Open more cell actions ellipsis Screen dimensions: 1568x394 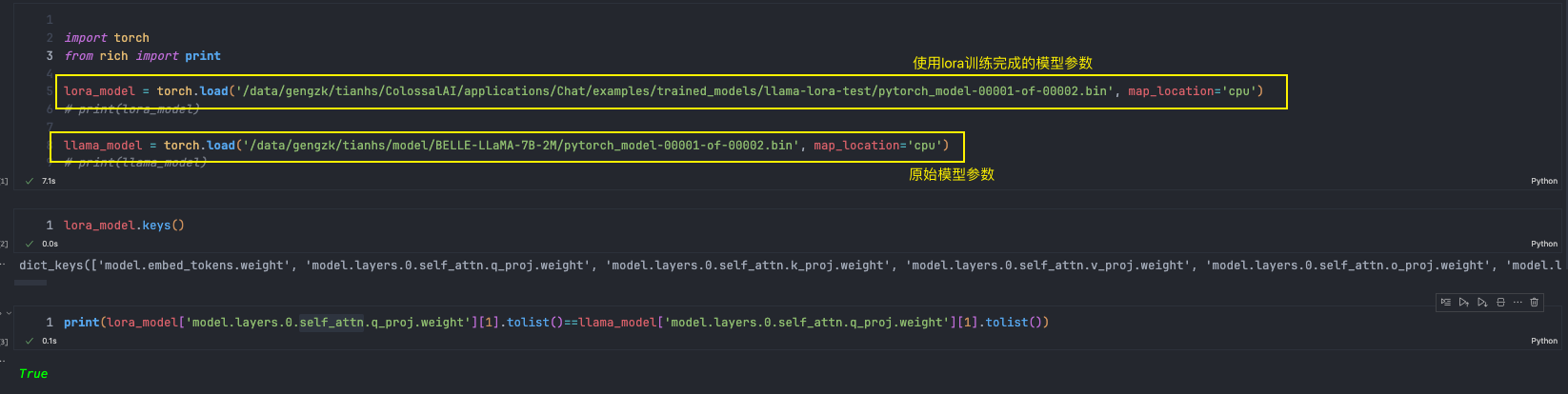coord(1518,302)
